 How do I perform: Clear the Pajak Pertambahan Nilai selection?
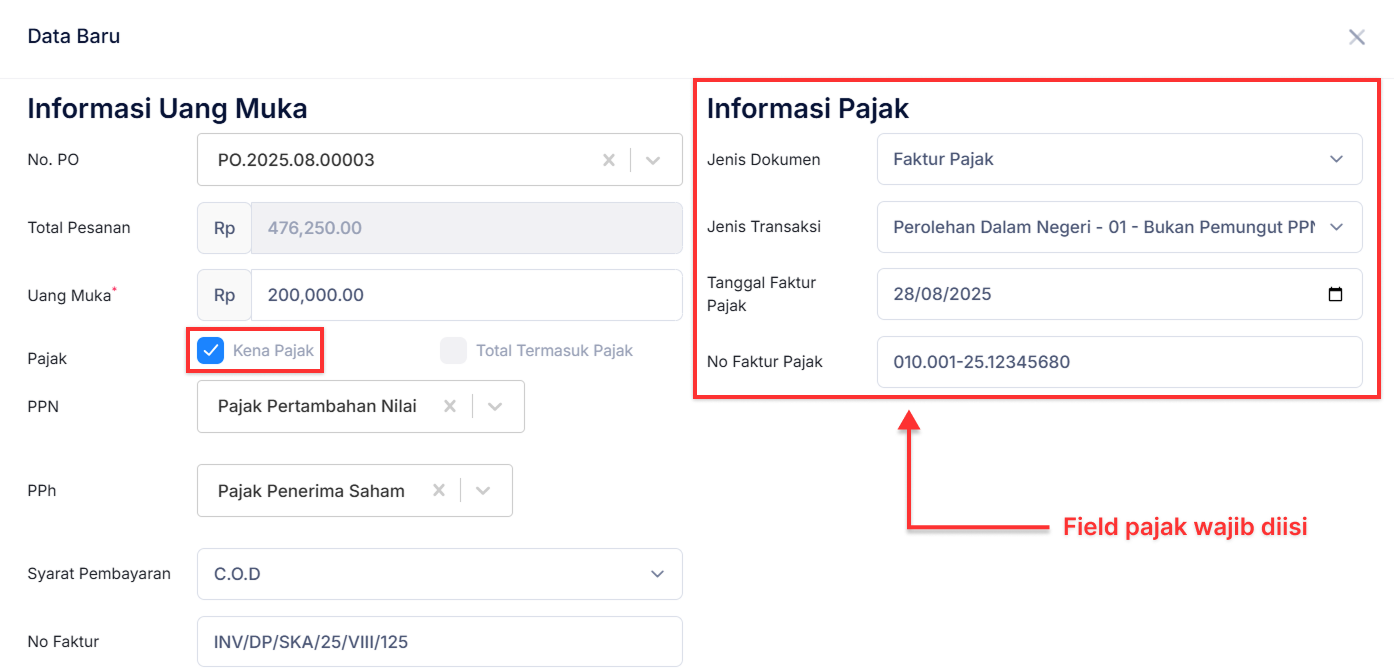coord(449,406)
